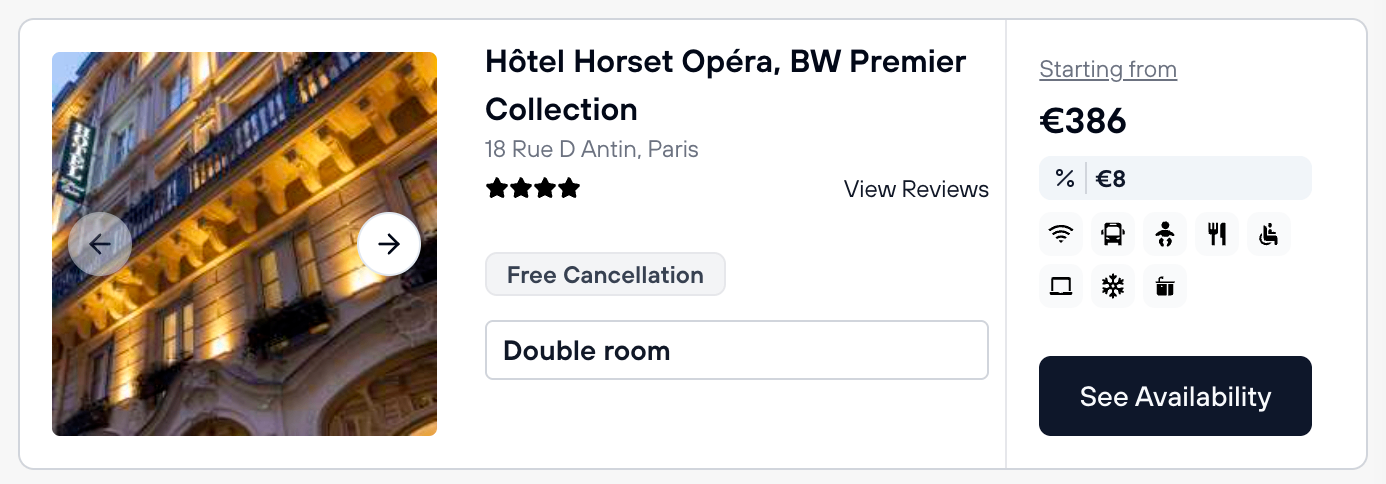Click the four-star rating
Screen dimensions: 1386x484
(533, 189)
